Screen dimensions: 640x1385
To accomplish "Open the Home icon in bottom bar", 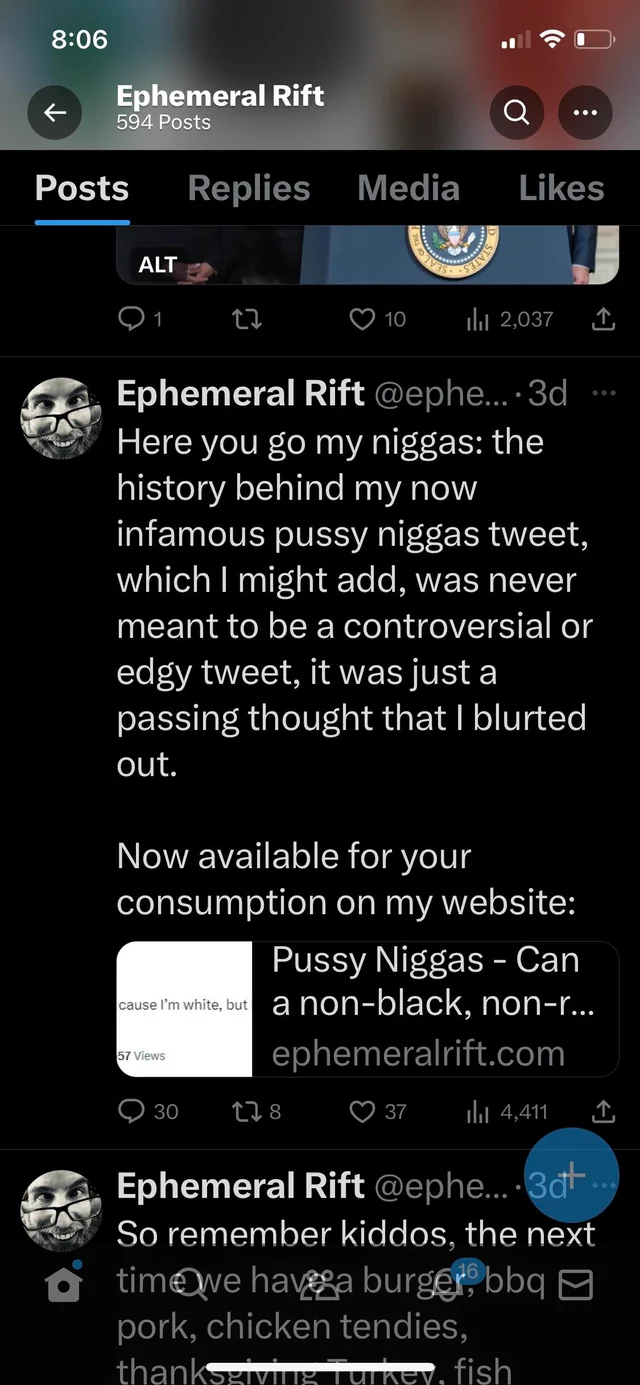I will 64,1284.
